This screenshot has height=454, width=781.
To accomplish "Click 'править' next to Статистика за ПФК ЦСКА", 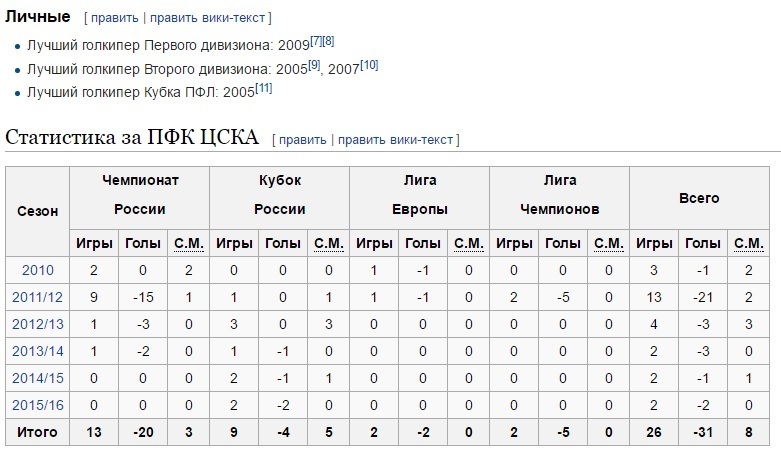I will tap(302, 140).
